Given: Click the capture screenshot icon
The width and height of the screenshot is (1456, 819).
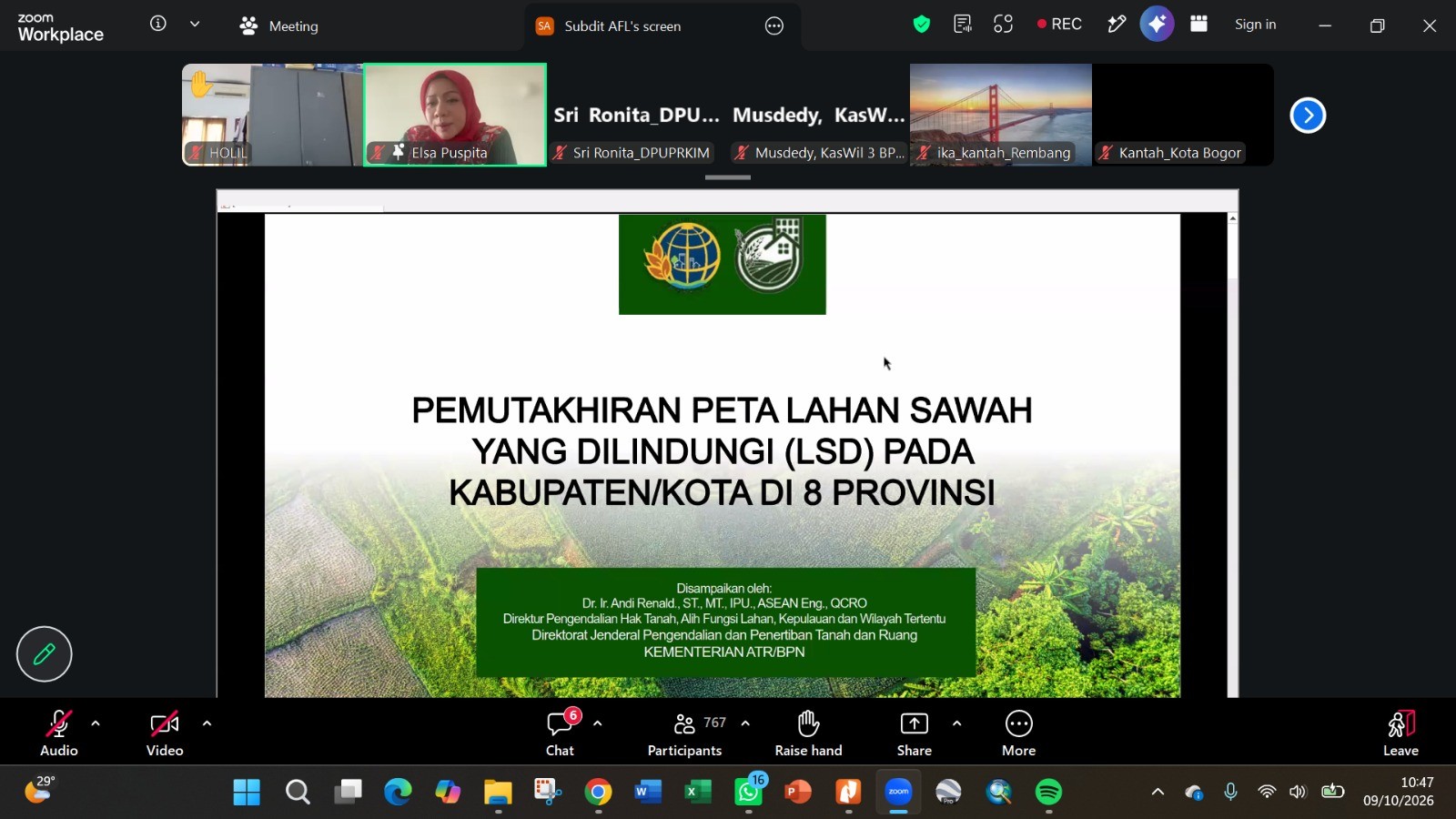Looking at the screenshot, I should (x=1004, y=25).
